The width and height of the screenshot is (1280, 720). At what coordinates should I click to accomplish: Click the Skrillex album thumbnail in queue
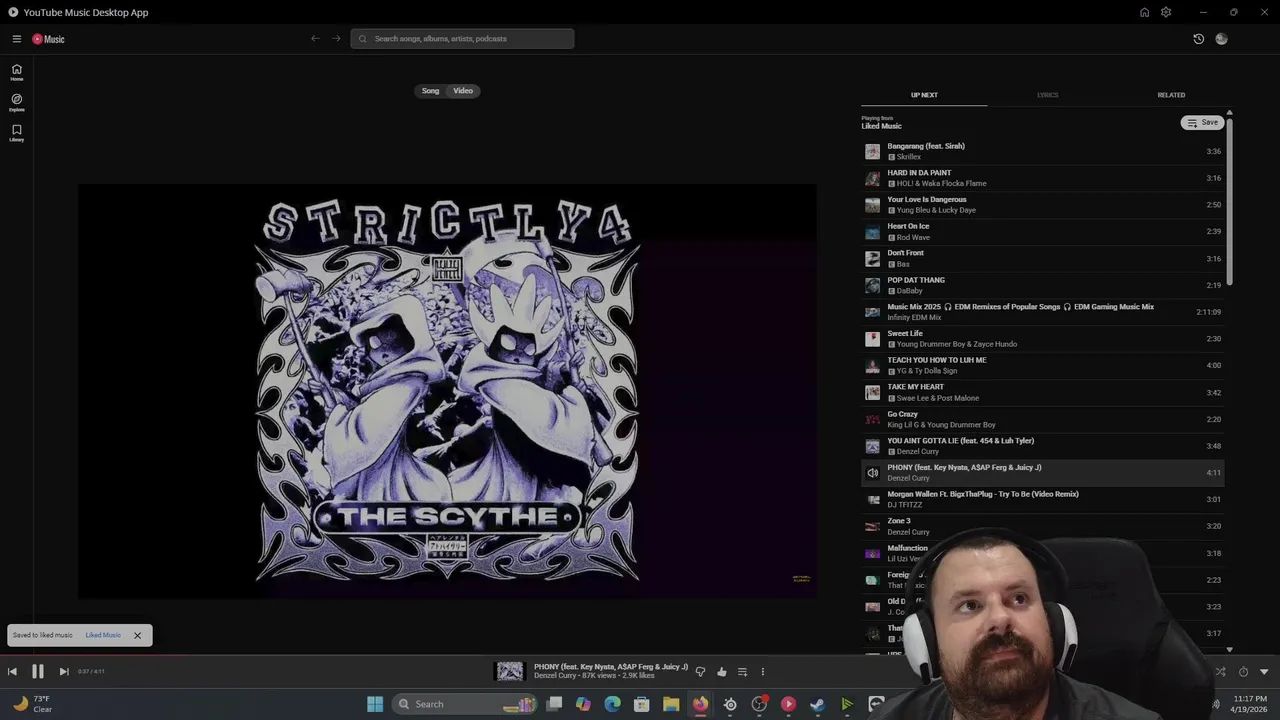click(x=873, y=151)
